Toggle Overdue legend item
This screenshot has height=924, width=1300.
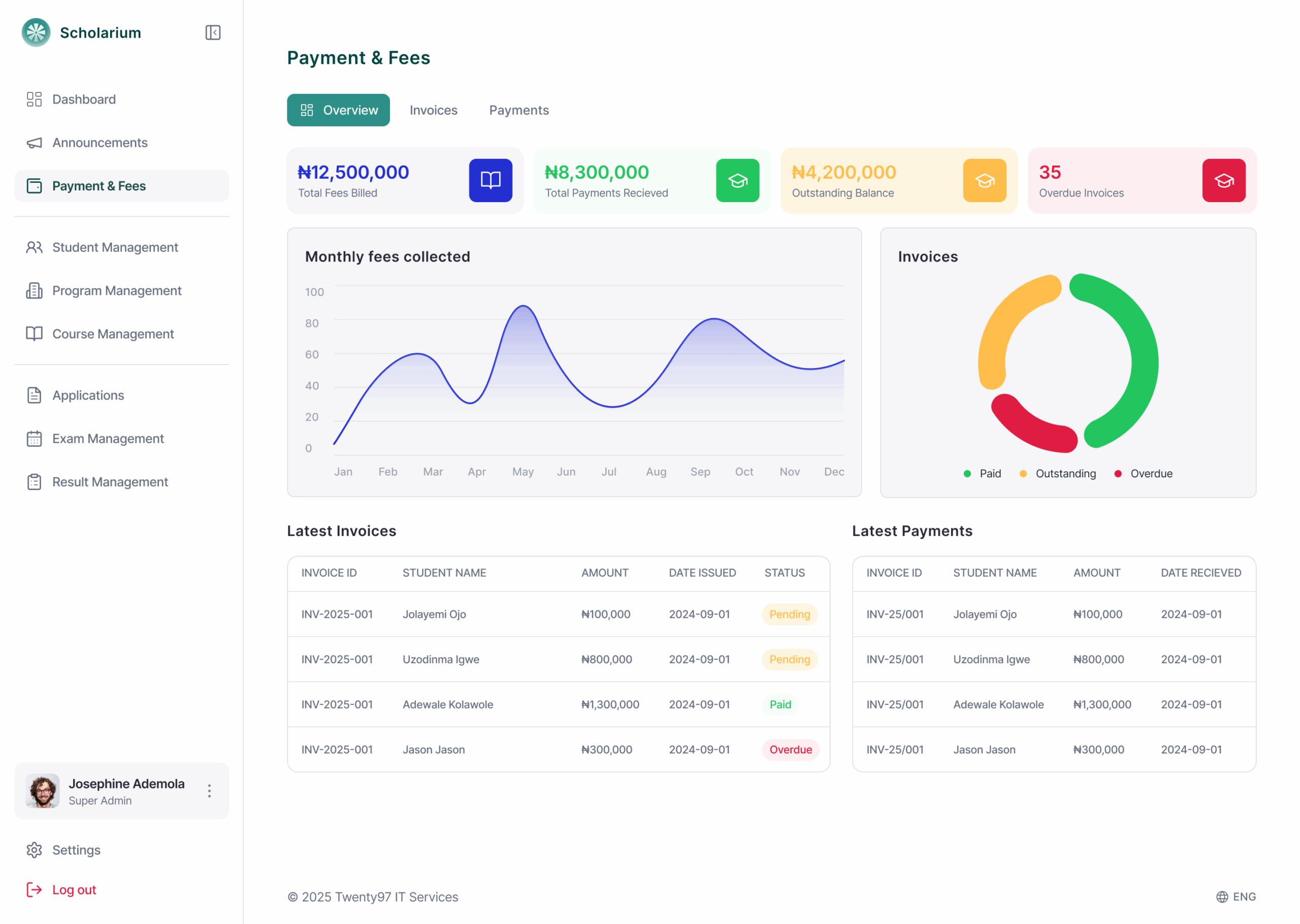[1144, 473]
